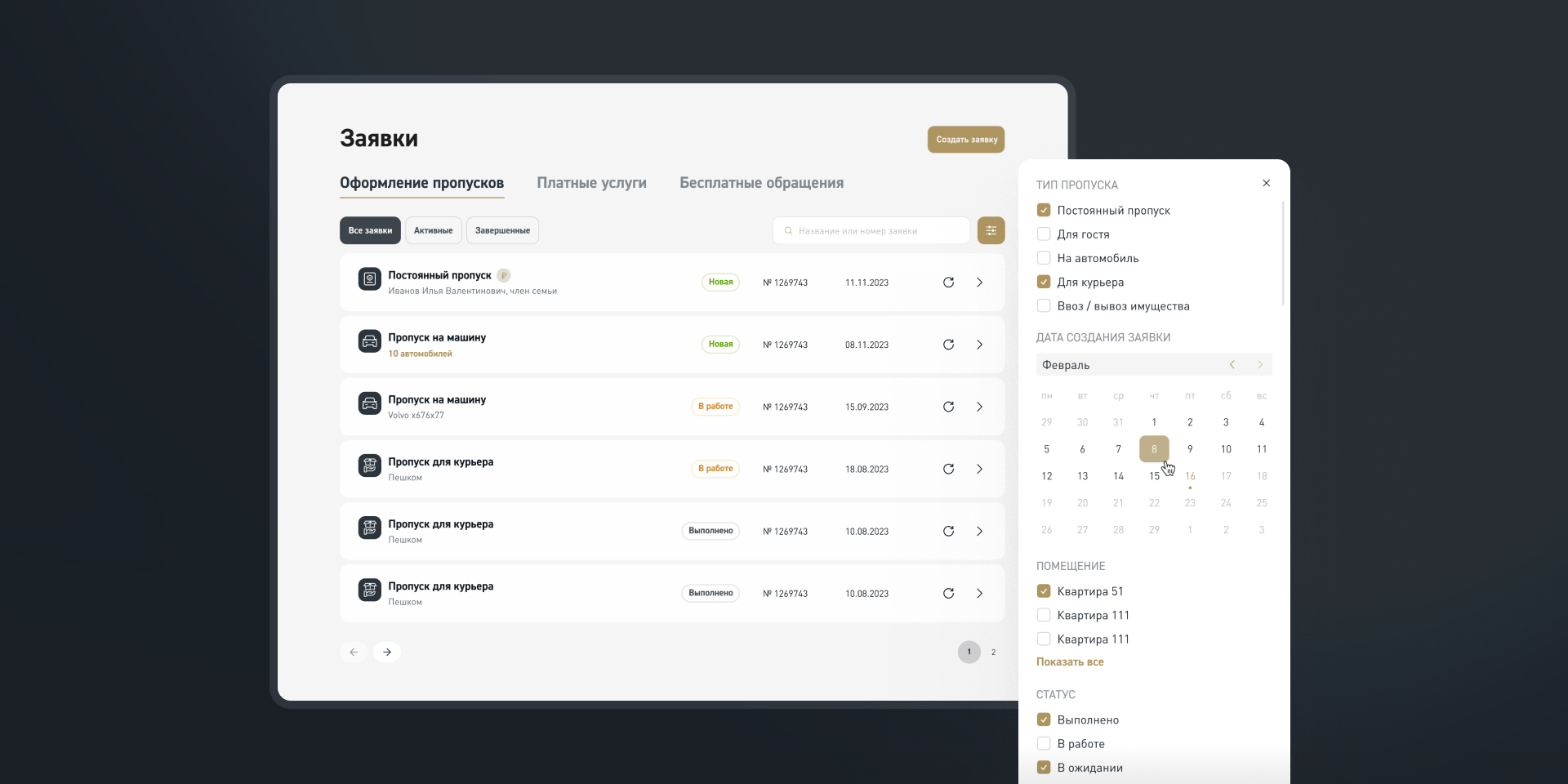Viewport: 1568px width, 784px height.
Task: Select February 16 in the calendar
Action: 1190,476
